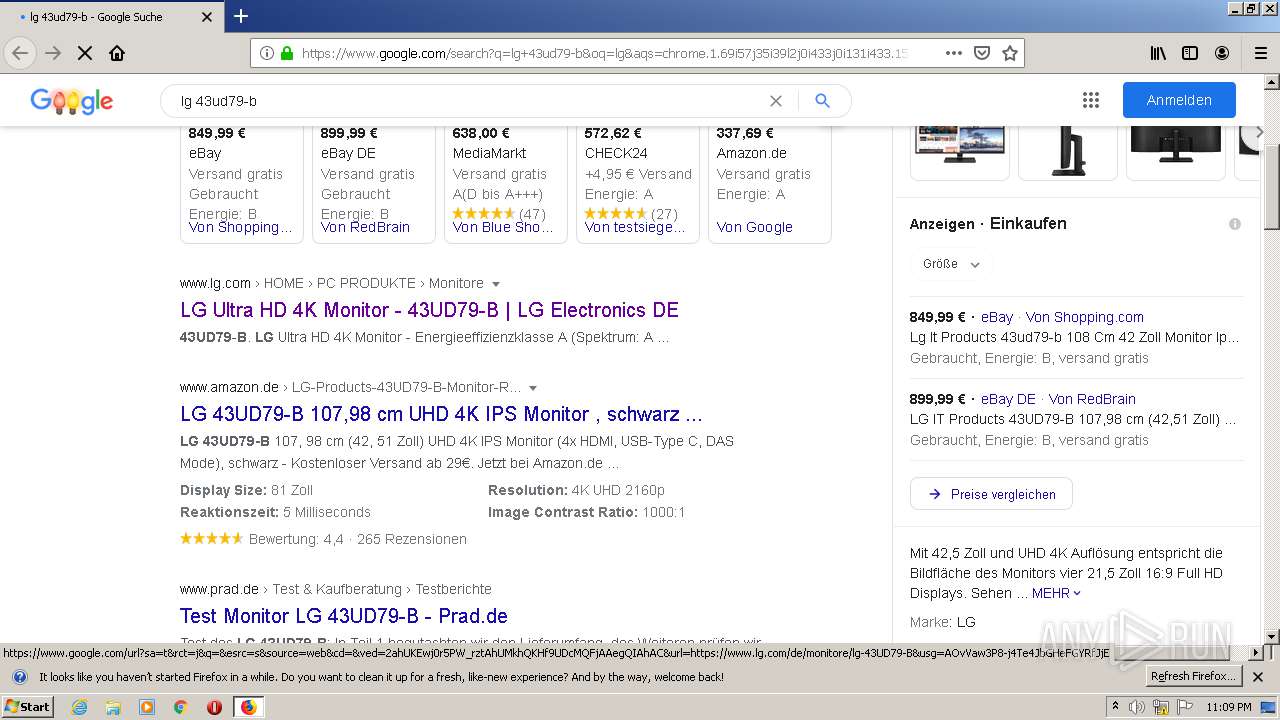Click the taskbar clock showing 11:09 PM
This screenshot has width=1280, height=720.
(x=1228, y=707)
